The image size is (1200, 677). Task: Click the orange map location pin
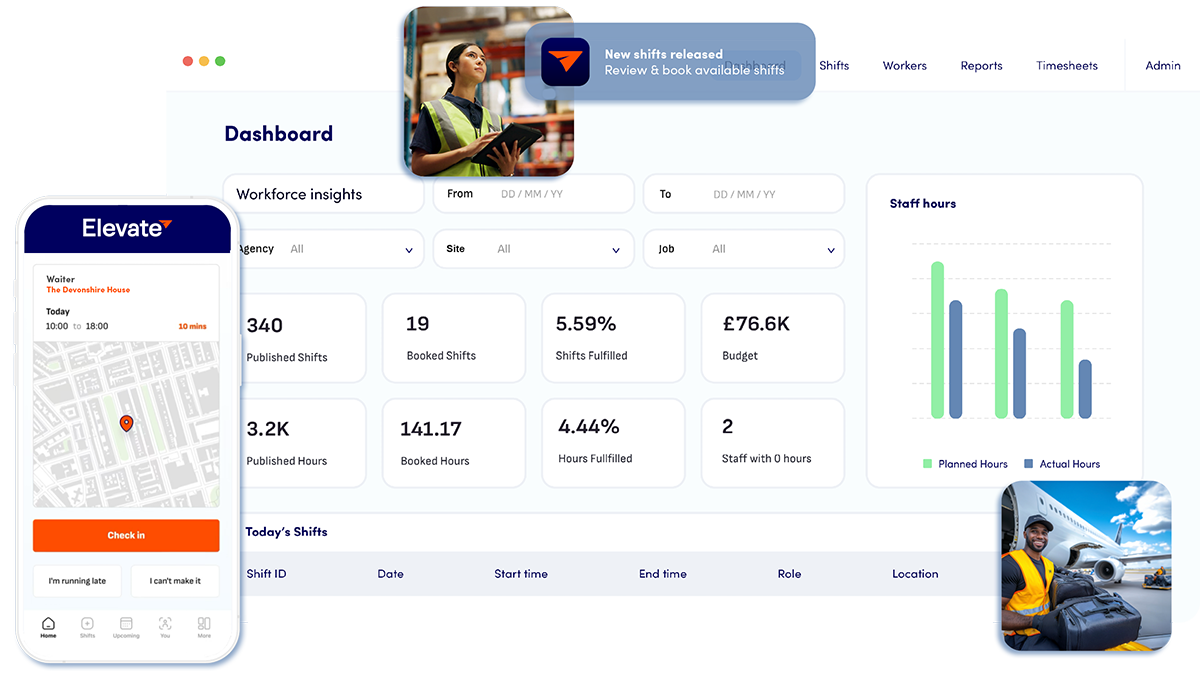[126, 424]
